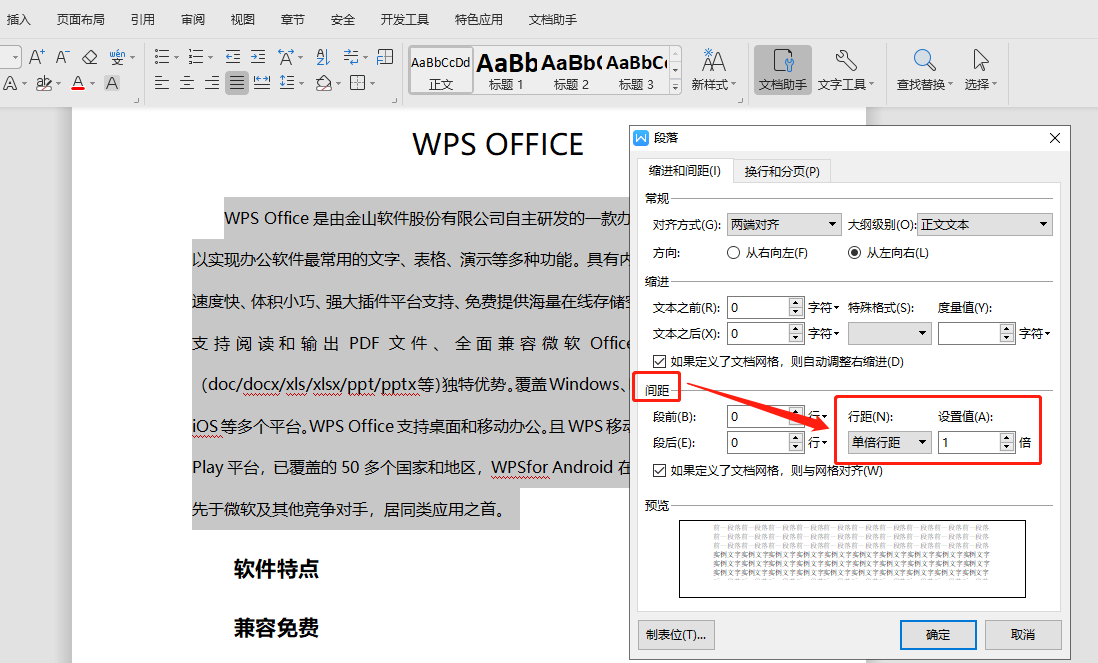Click the 段前(B) spacing field
Image resolution: width=1098 pixels, height=663 pixels.
click(x=758, y=417)
